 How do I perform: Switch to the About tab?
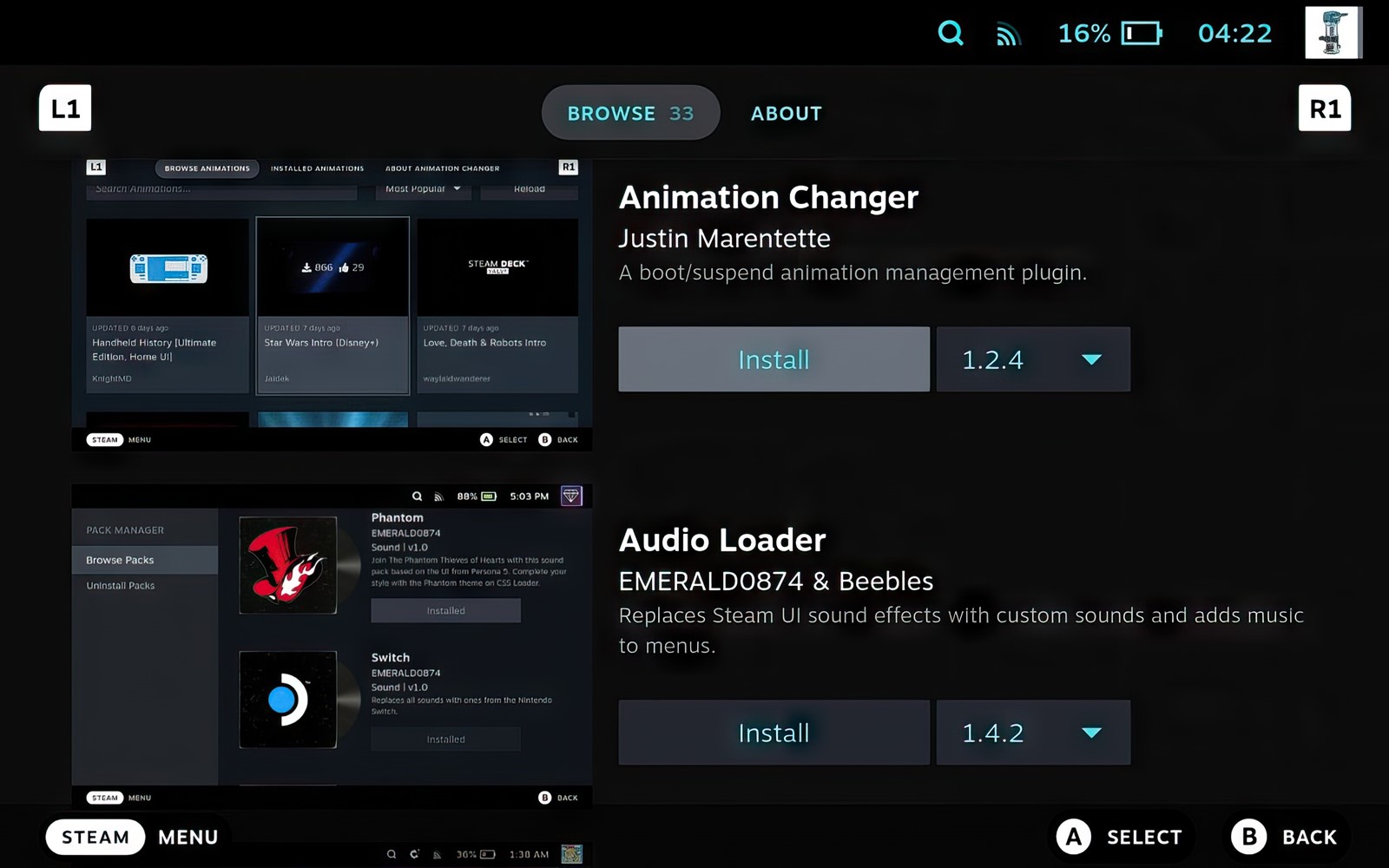(787, 114)
